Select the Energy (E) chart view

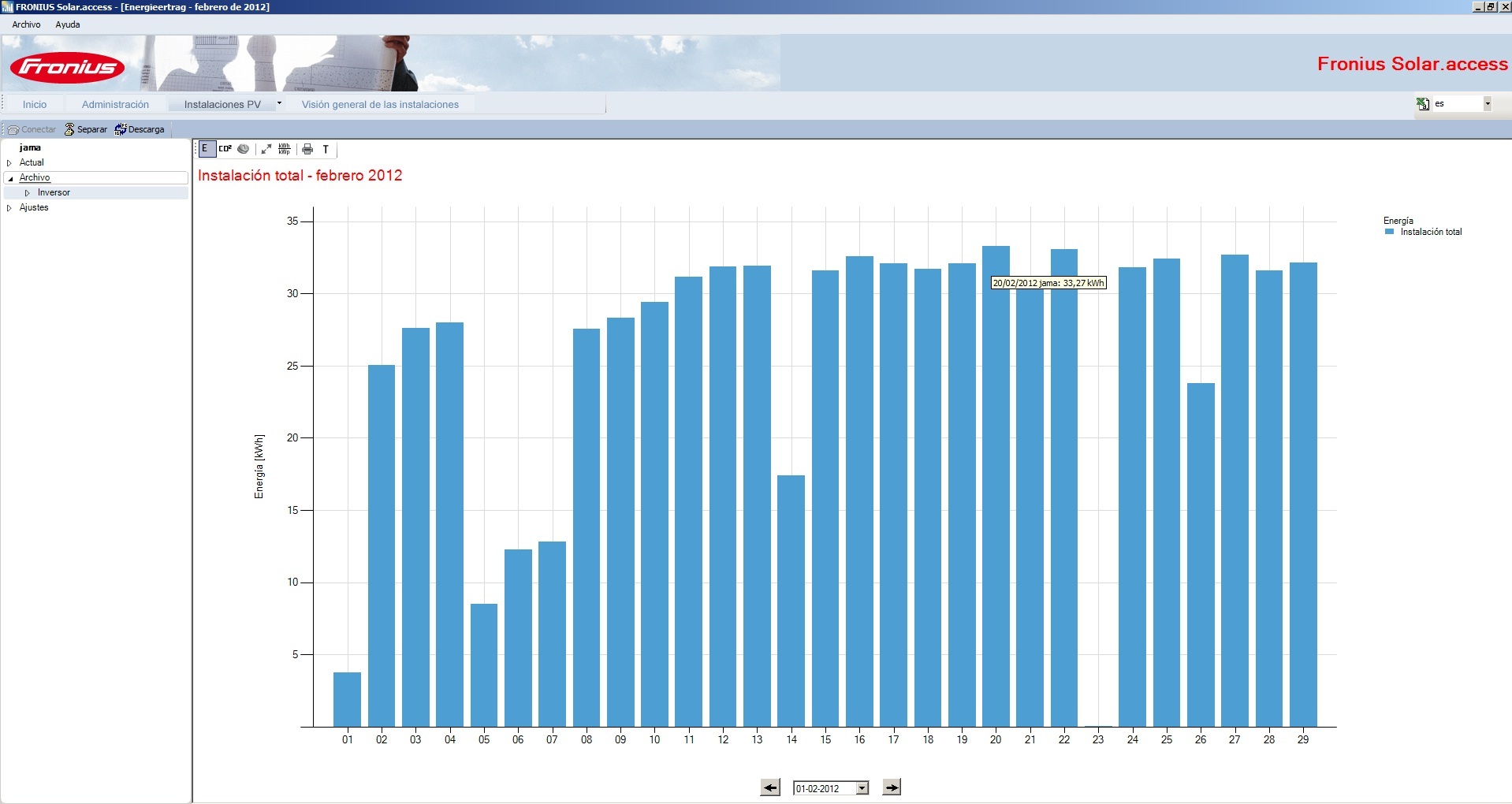pyautogui.click(x=205, y=148)
